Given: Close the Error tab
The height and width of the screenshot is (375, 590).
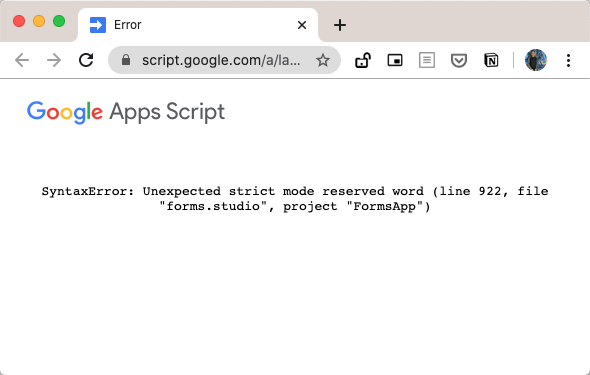Looking at the screenshot, I should (302, 25).
